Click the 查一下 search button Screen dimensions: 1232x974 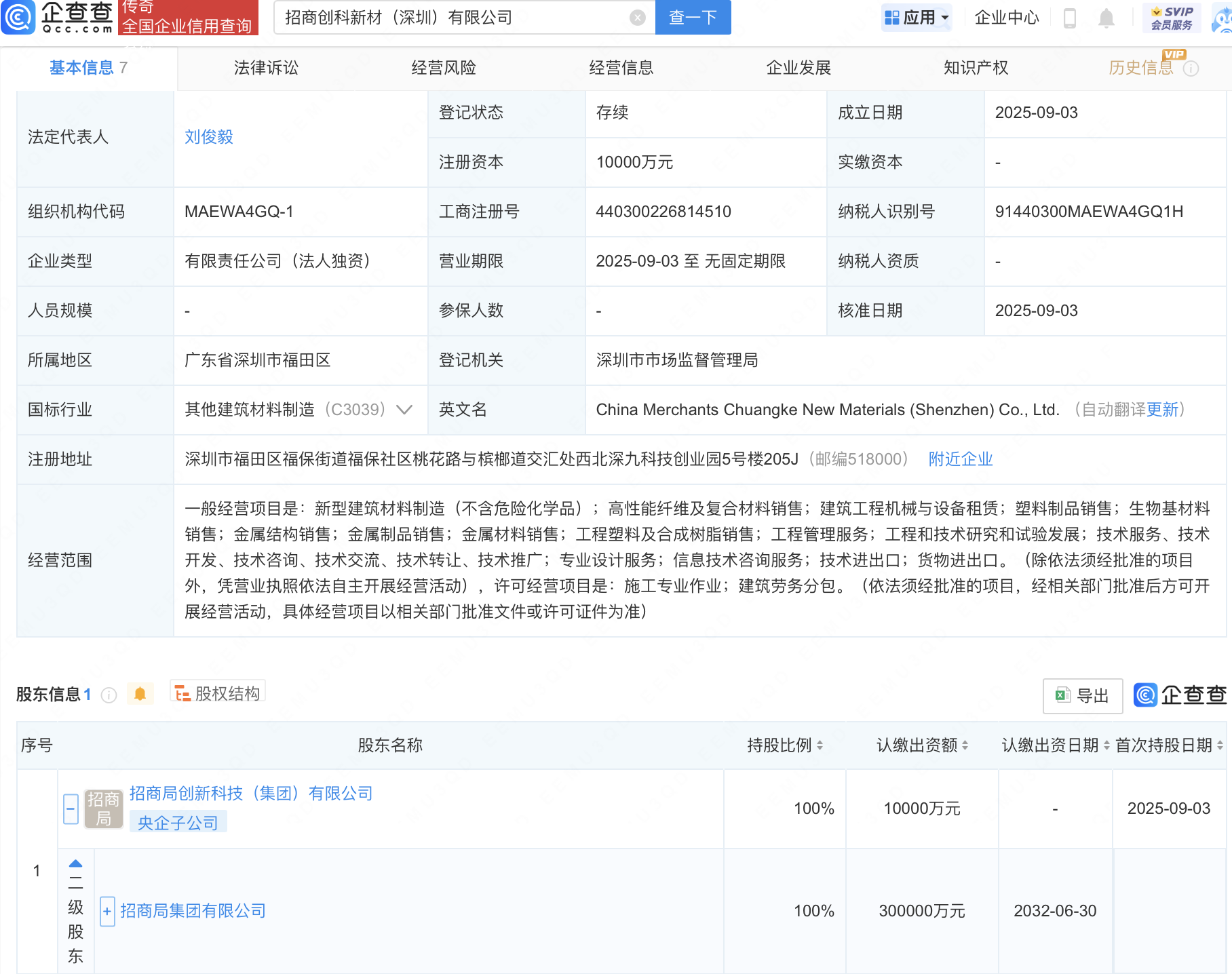(693, 18)
